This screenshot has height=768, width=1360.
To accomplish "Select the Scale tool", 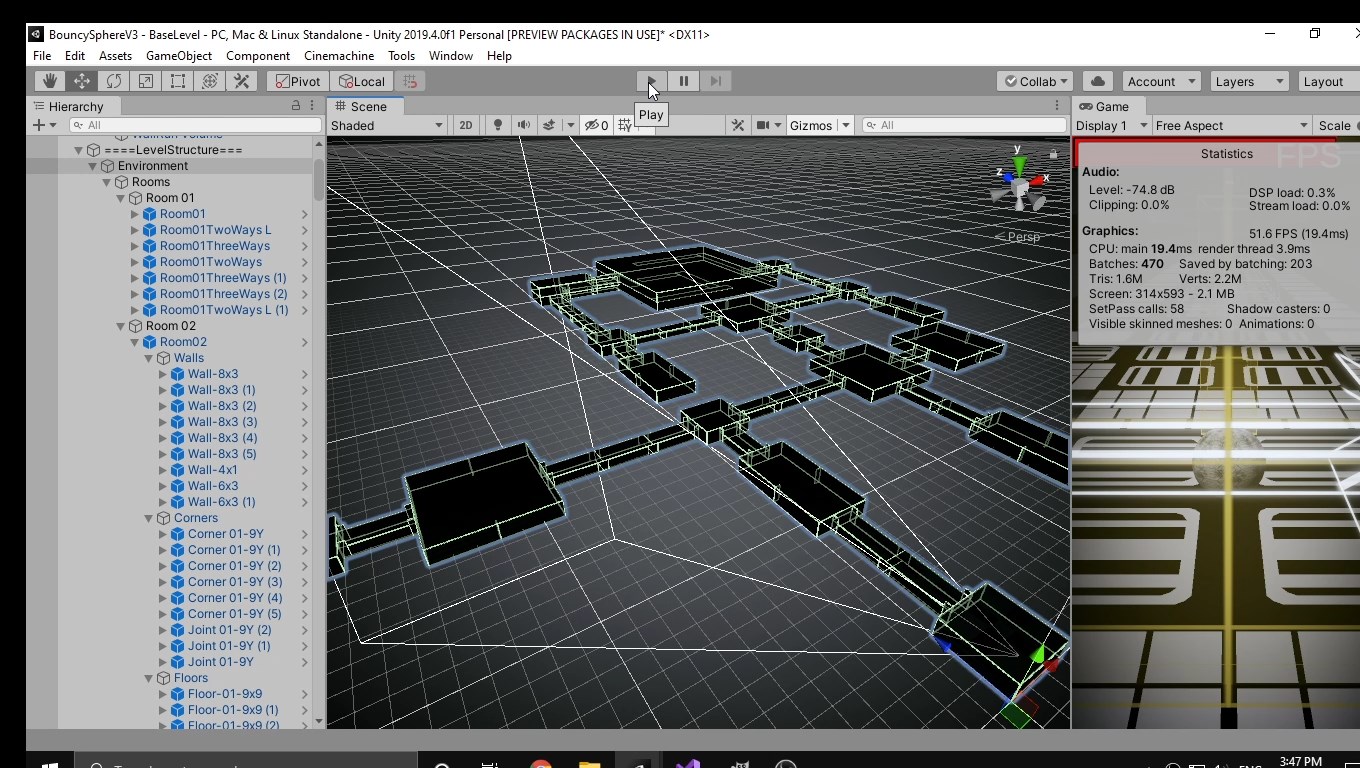I will (x=146, y=82).
